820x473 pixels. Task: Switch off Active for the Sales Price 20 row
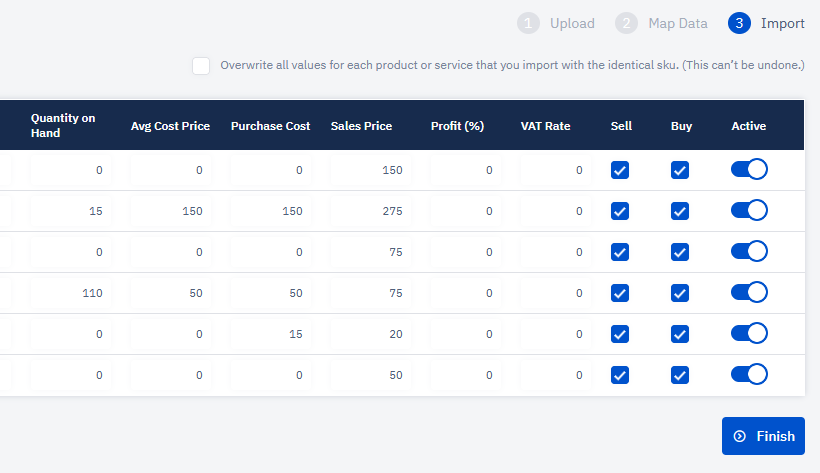pyautogui.click(x=749, y=333)
